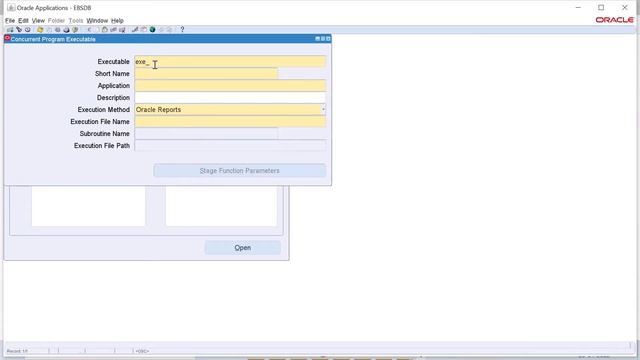Maximize the Concurrent Program Executable inner window

tap(323, 39)
